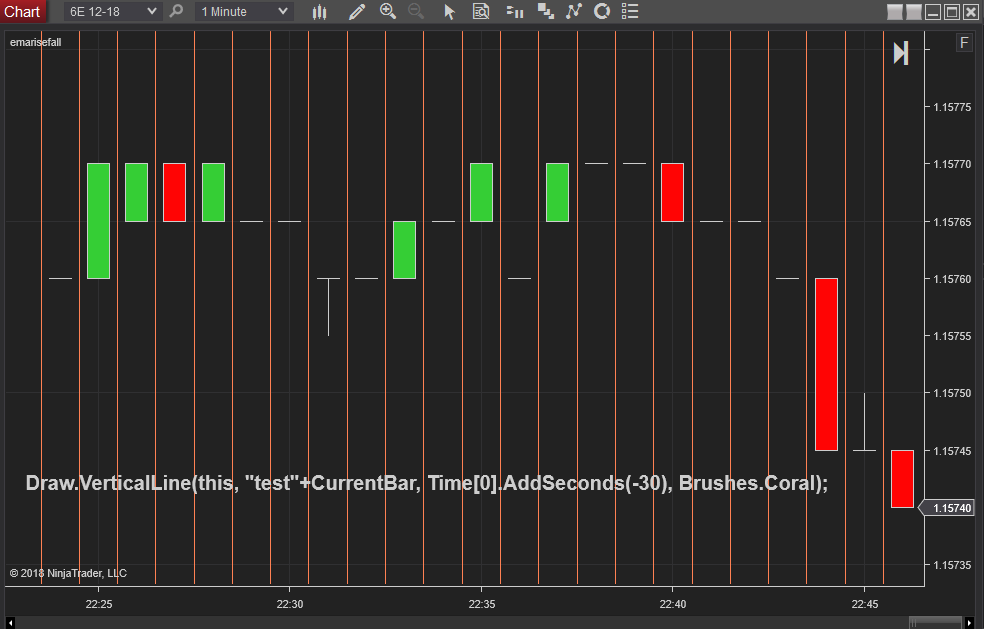Image resolution: width=984 pixels, height=629 pixels.
Task: Click the zoom out magnifier
Action: click(416, 11)
